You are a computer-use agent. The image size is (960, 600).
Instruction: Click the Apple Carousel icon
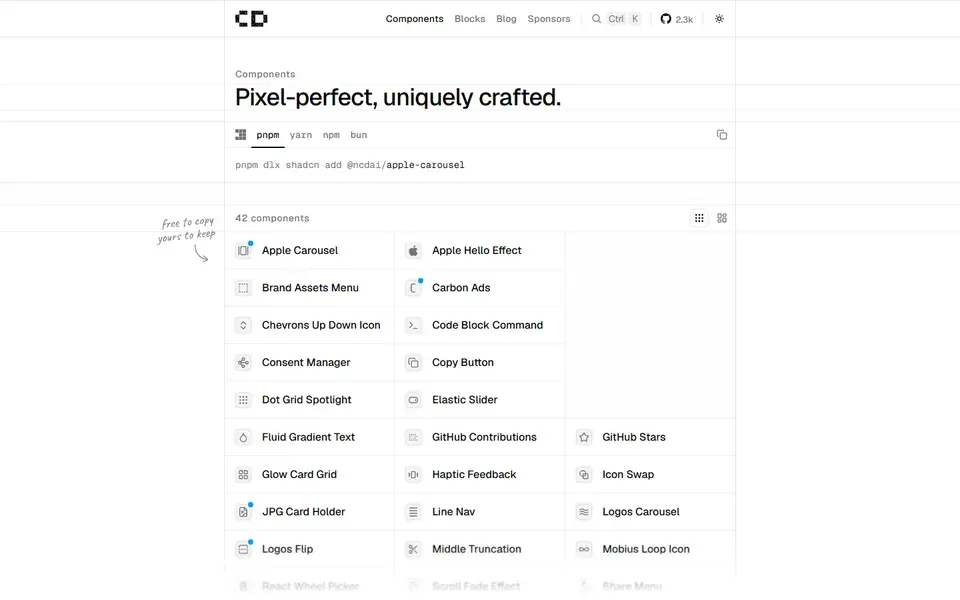pyautogui.click(x=243, y=250)
